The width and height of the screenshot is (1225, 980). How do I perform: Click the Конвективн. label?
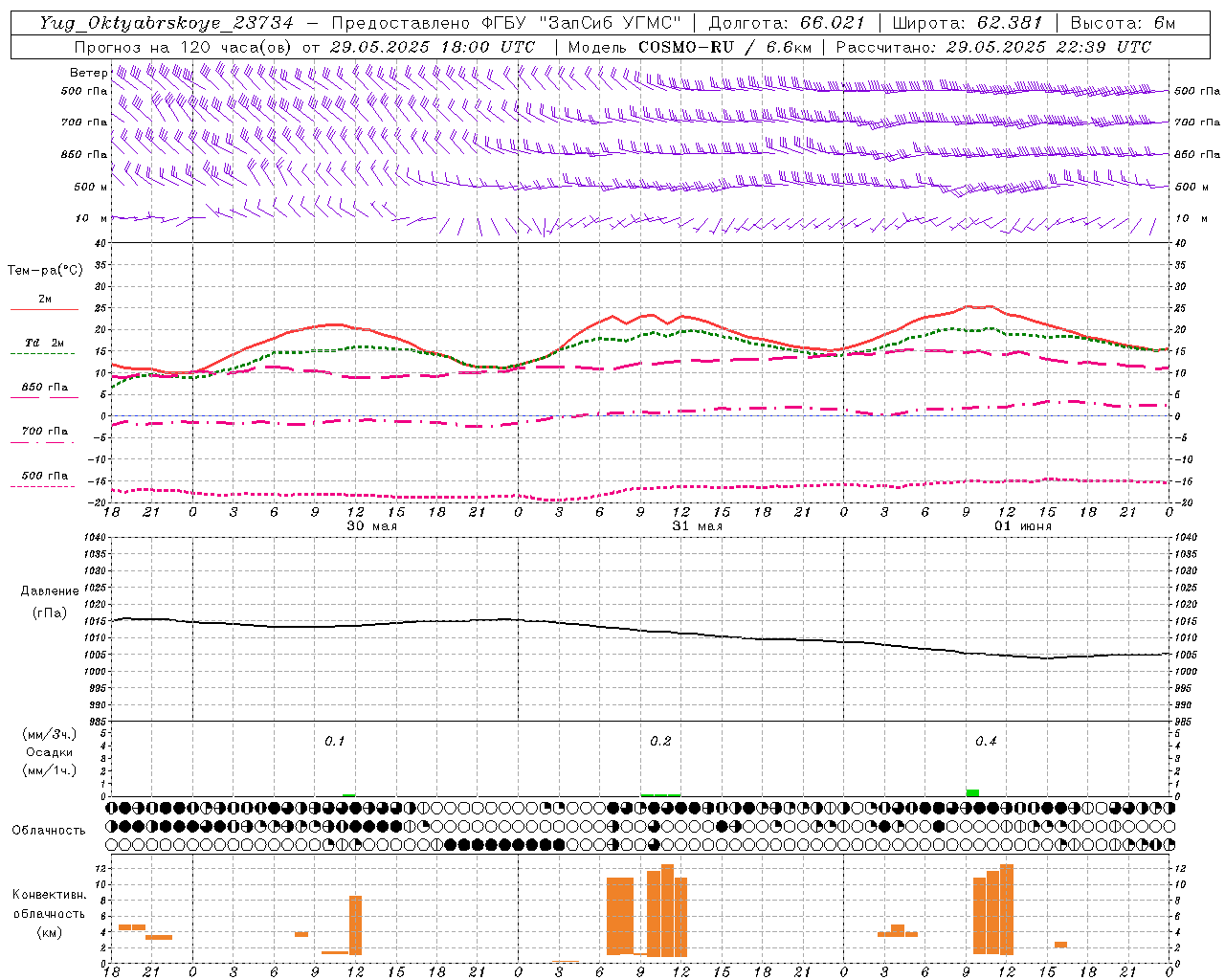coord(49,894)
